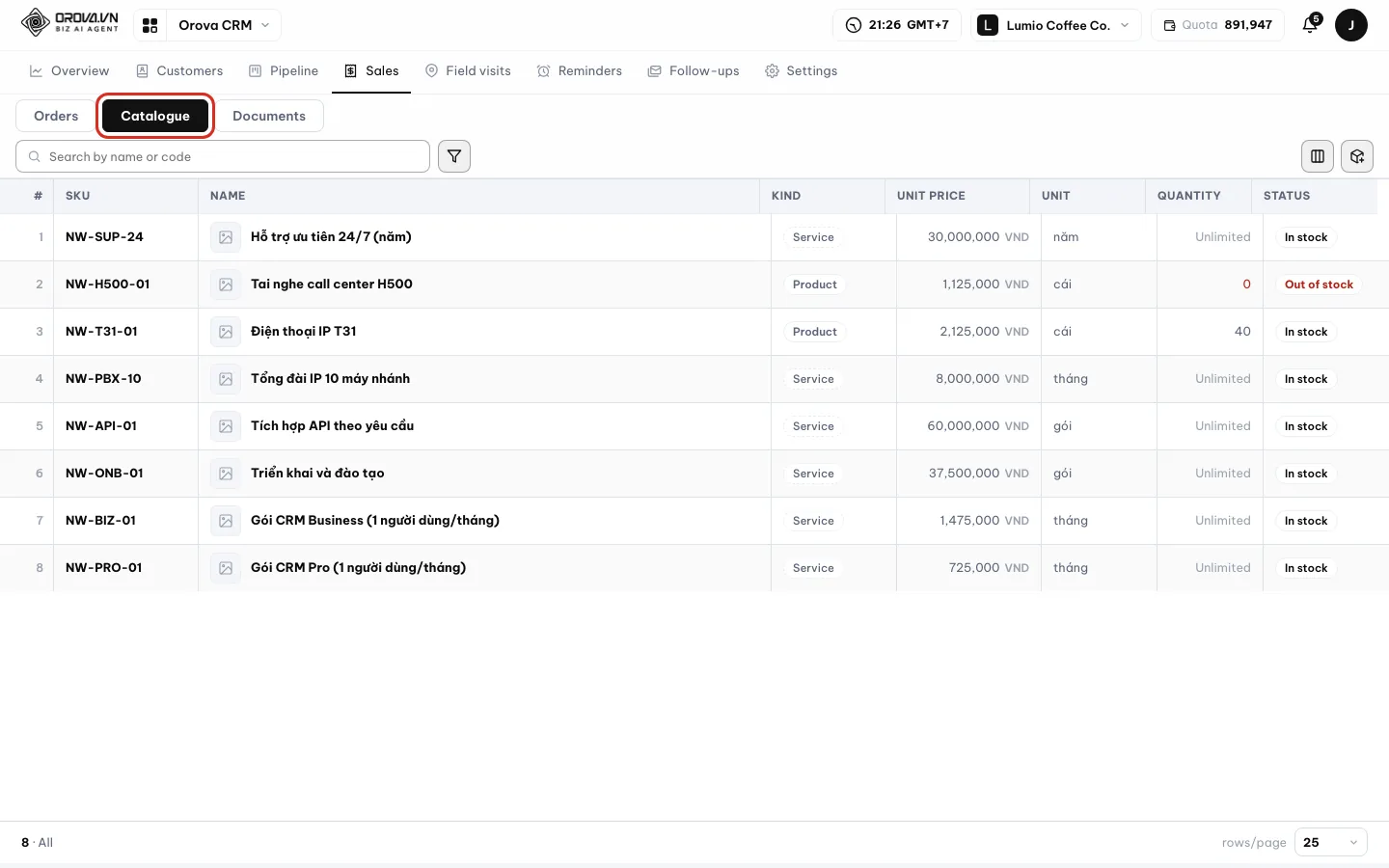Open the Customers tab
Viewport: 1389px width, 868px height.
click(179, 71)
